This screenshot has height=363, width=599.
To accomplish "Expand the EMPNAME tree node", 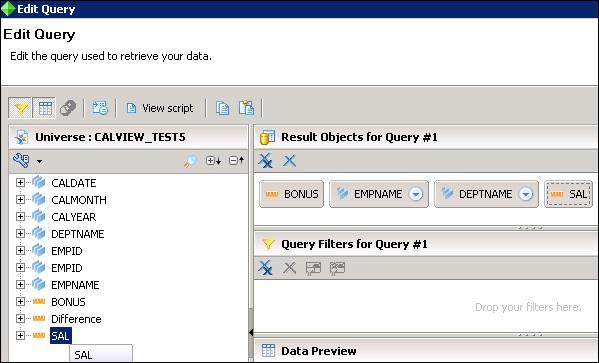I will pos(20,285).
